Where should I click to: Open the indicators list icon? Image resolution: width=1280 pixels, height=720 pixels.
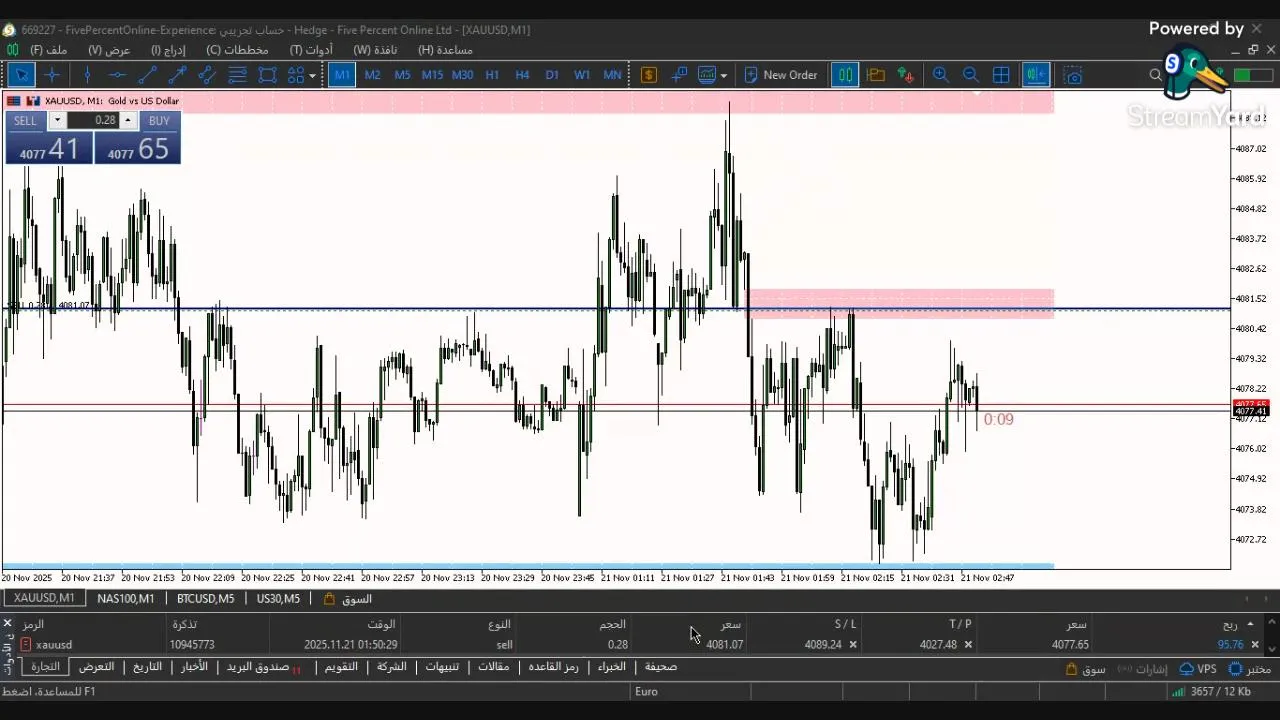click(x=707, y=75)
